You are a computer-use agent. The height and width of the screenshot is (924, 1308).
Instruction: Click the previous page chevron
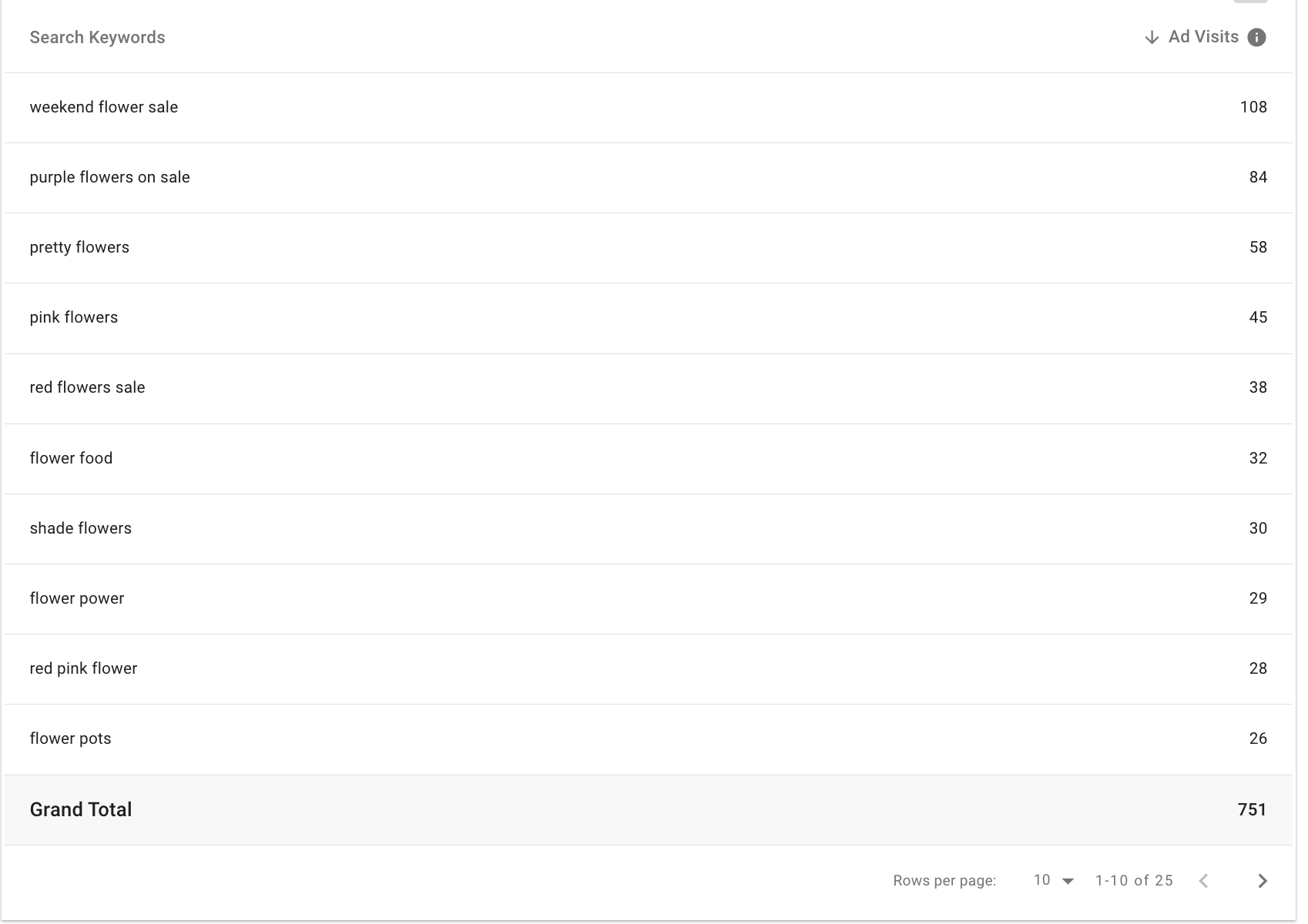(x=1204, y=880)
